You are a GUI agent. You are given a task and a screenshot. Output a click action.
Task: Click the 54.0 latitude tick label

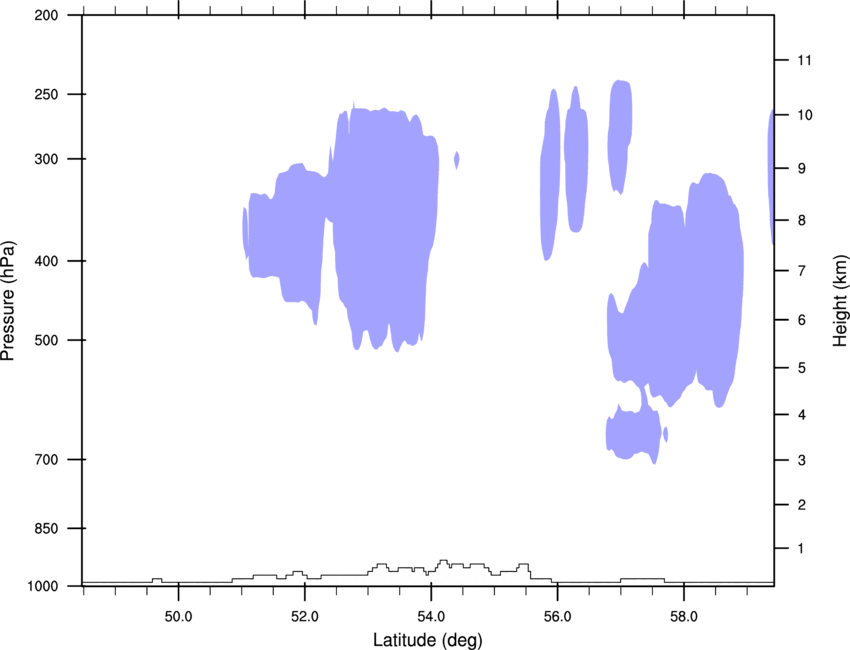[x=431, y=617]
